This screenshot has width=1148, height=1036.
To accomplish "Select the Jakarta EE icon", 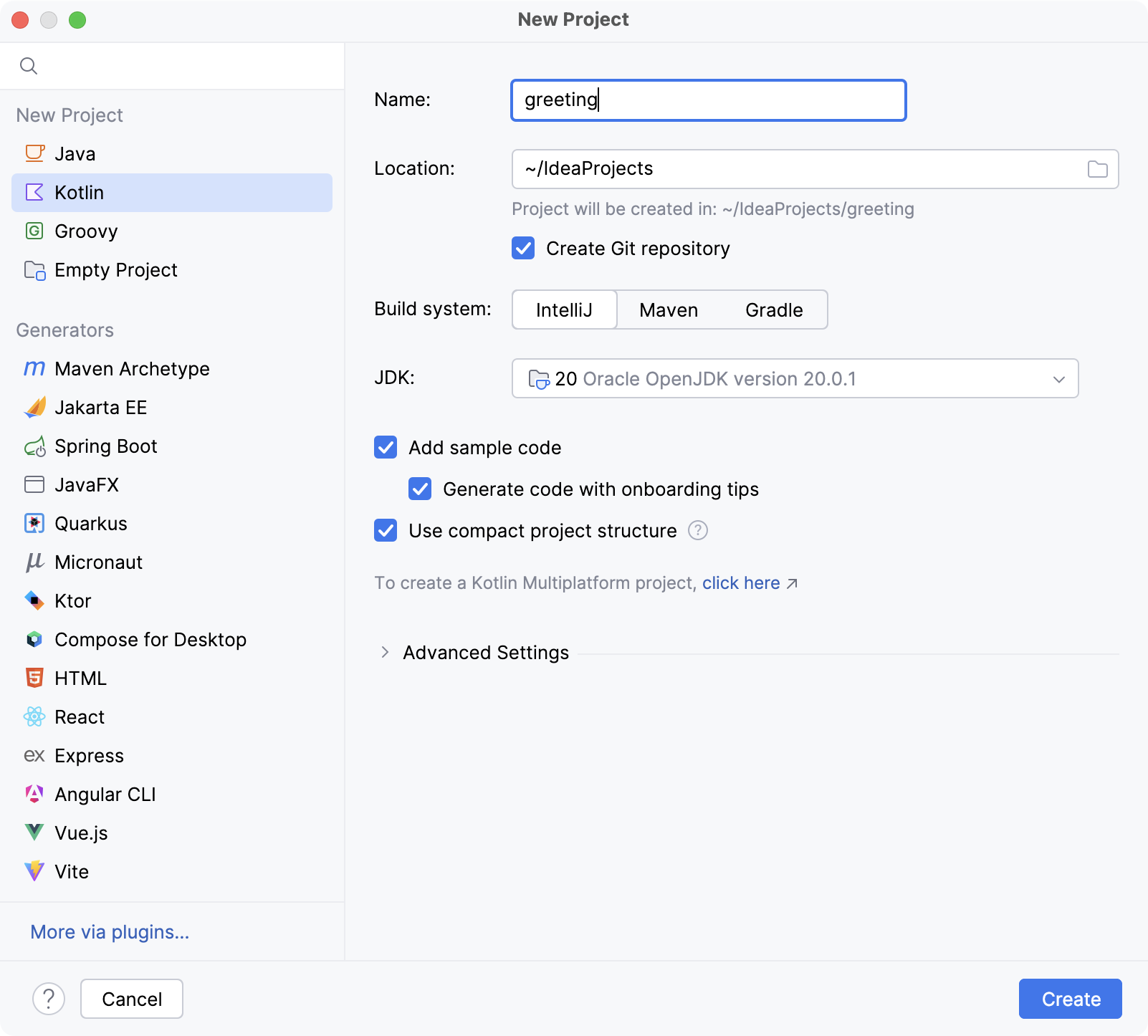I will coord(34,408).
